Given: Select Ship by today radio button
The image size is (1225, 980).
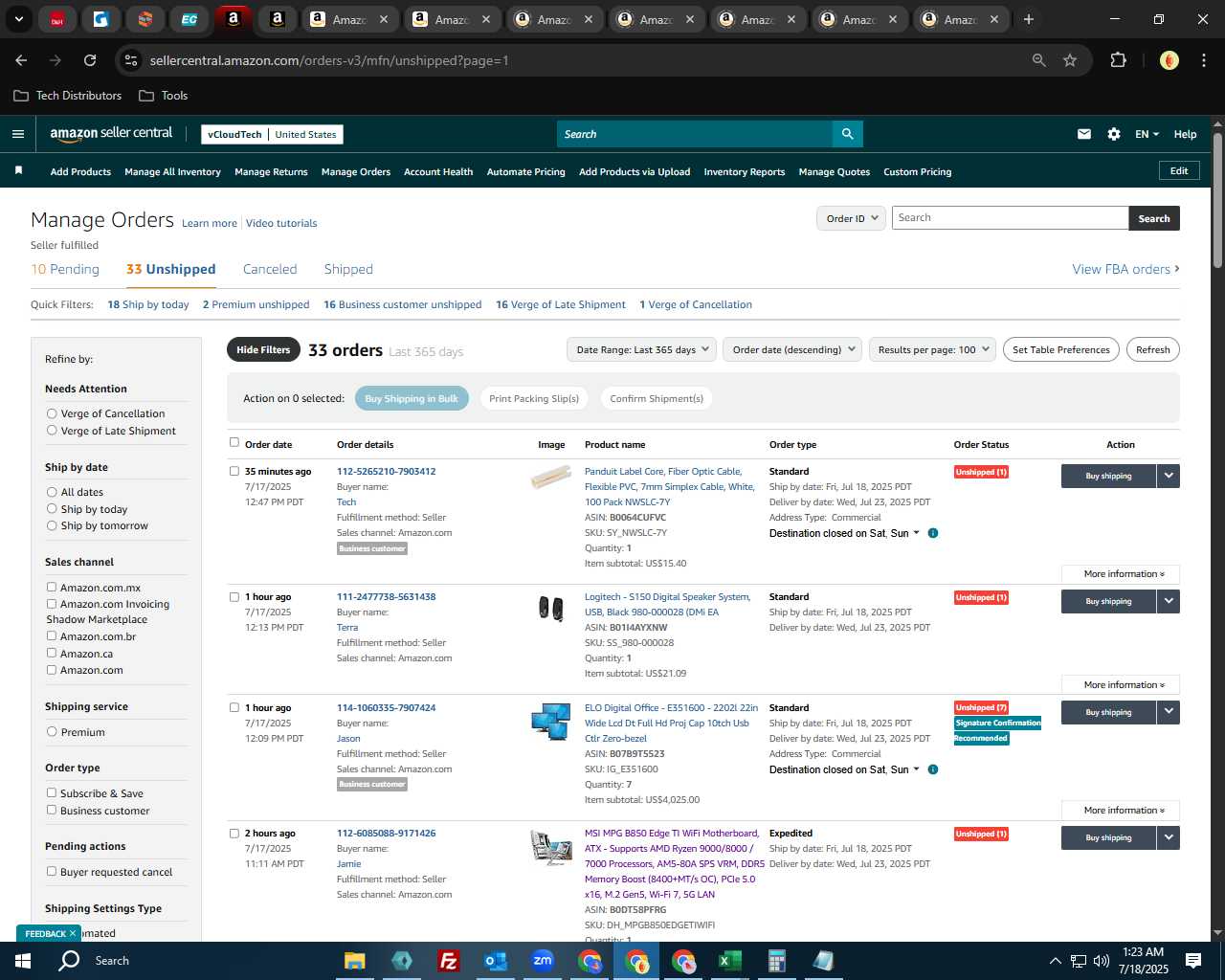Looking at the screenshot, I should pos(52,509).
